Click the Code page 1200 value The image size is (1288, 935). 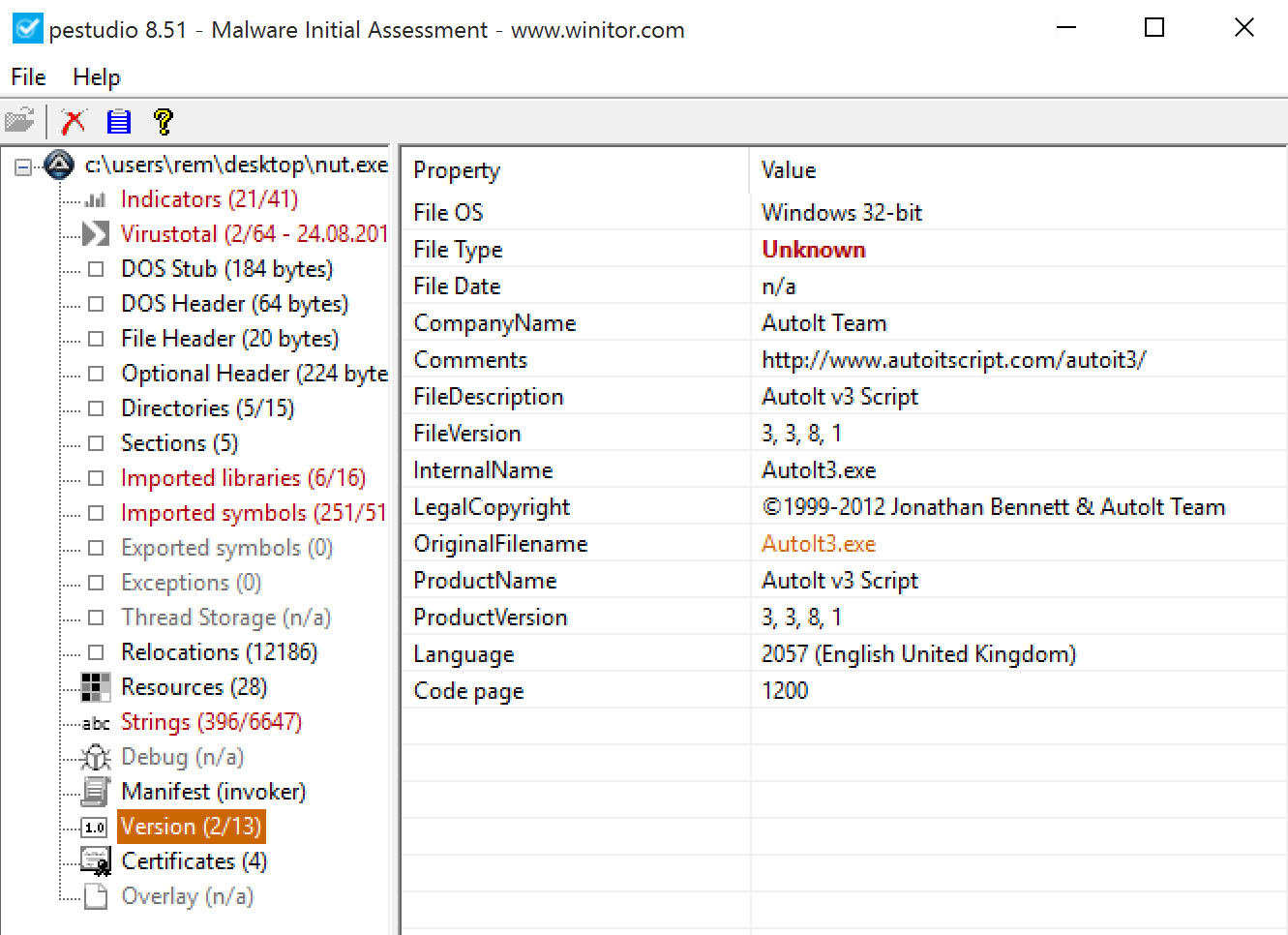[x=785, y=691]
